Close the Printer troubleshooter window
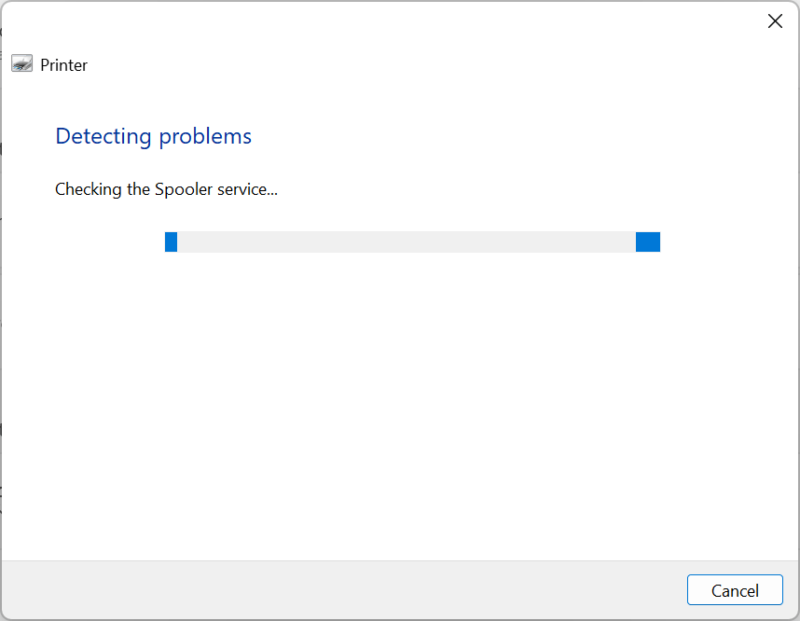 [775, 20]
